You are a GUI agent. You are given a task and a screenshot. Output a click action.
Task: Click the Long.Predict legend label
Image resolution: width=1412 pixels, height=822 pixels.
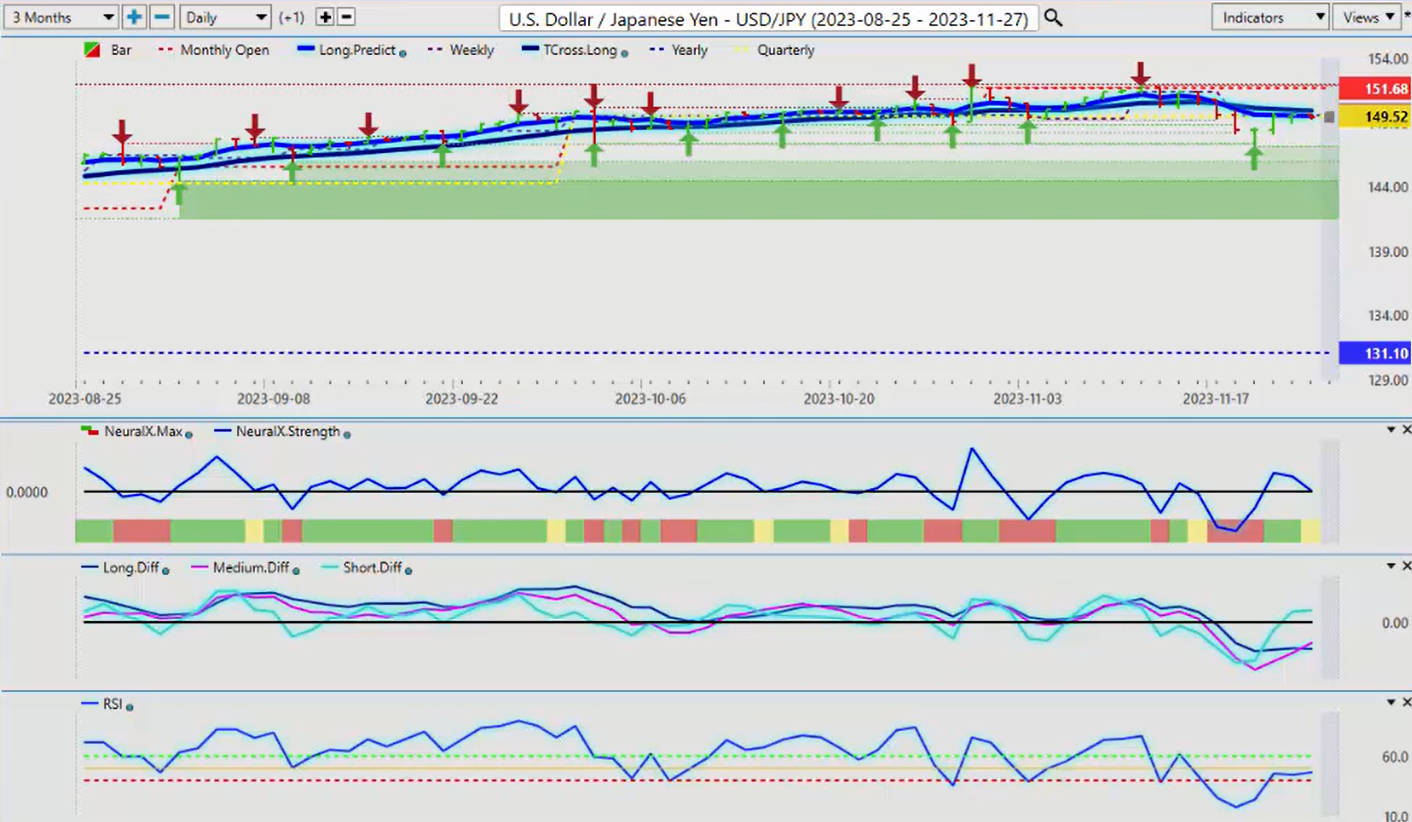point(360,50)
